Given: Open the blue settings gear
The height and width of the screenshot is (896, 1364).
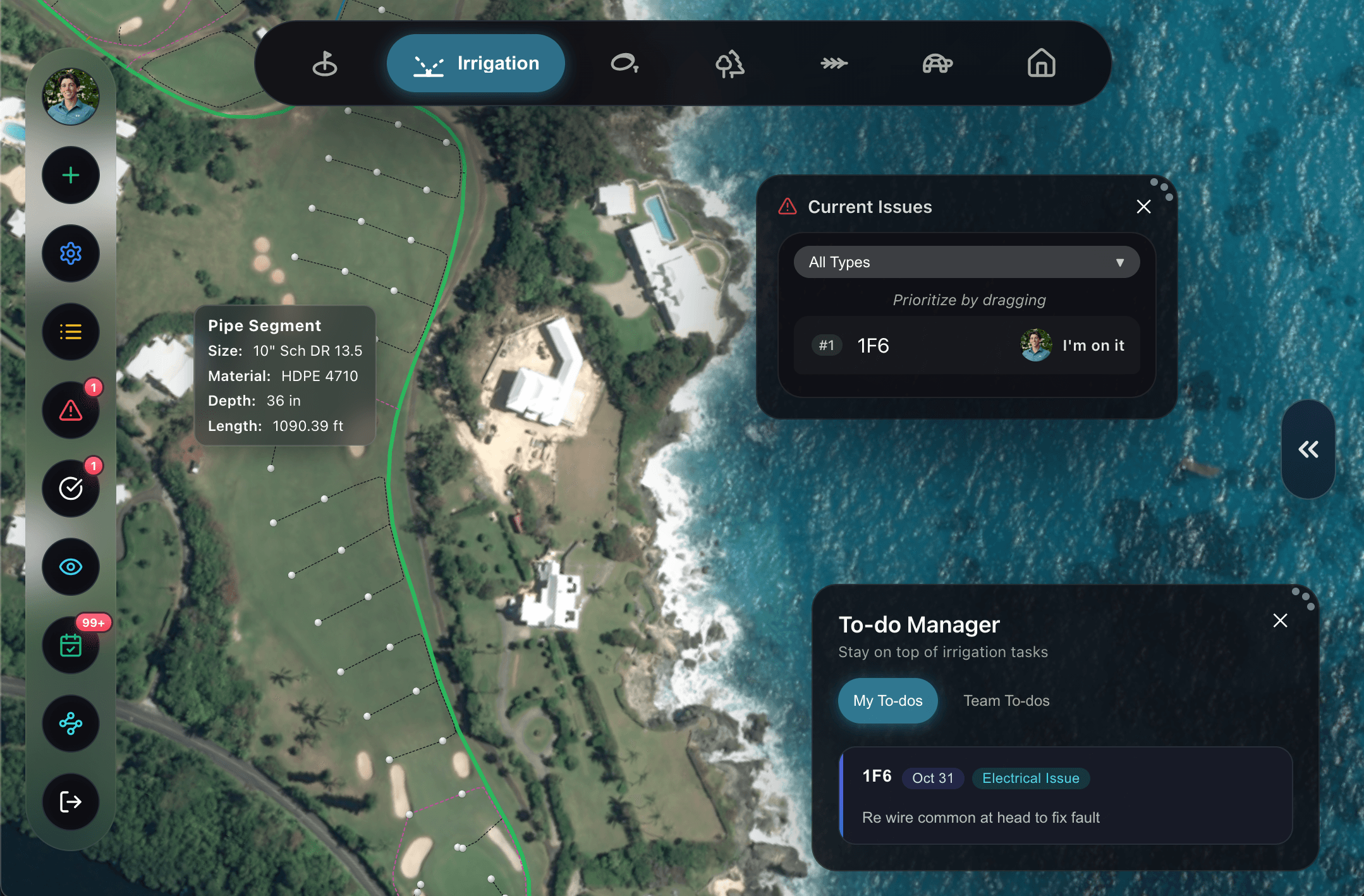Looking at the screenshot, I should (x=71, y=253).
